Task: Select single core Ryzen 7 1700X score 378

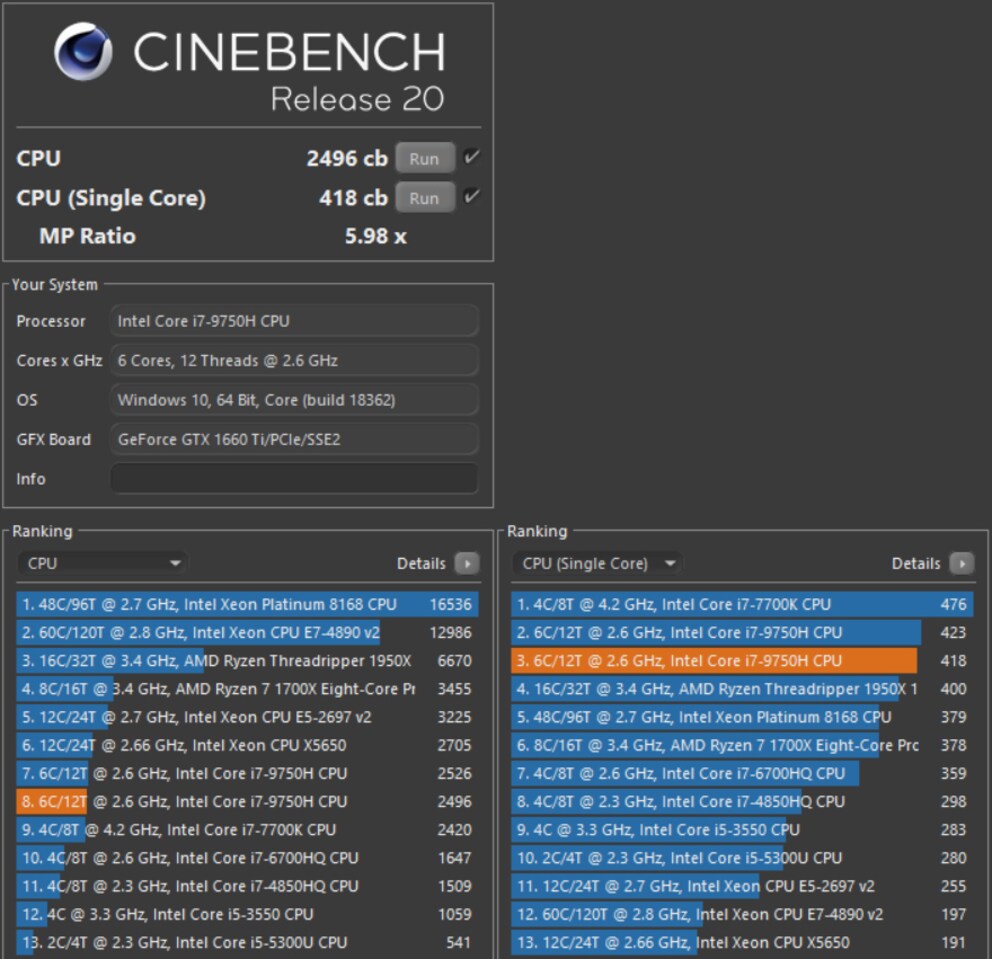Action: click(742, 745)
